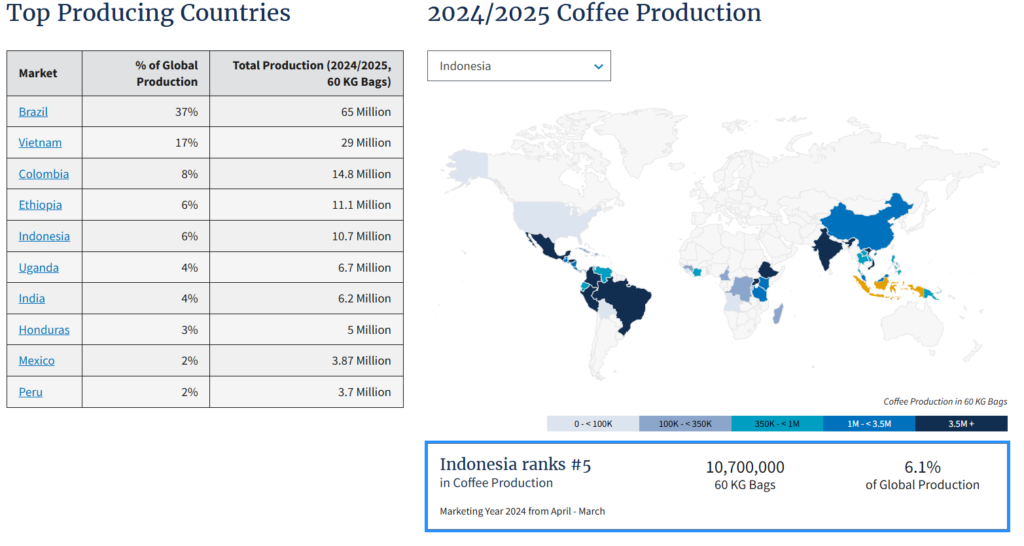Screen dimensions: 1024x546
Task: Click the 350K - <1M legend swatch
Action: 777,424
